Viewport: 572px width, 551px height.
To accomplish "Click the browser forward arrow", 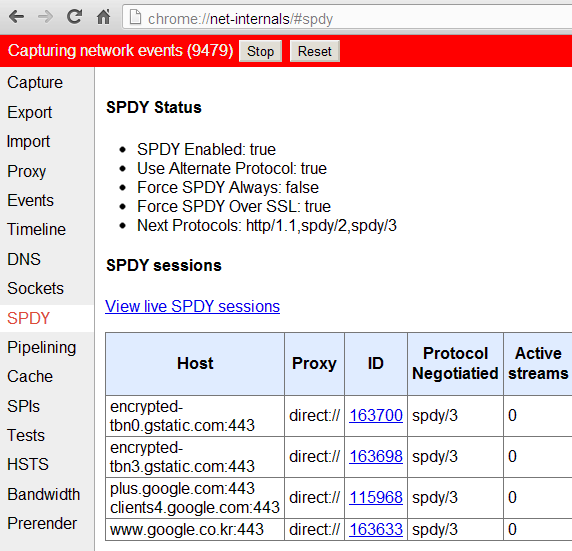I will [45, 17].
